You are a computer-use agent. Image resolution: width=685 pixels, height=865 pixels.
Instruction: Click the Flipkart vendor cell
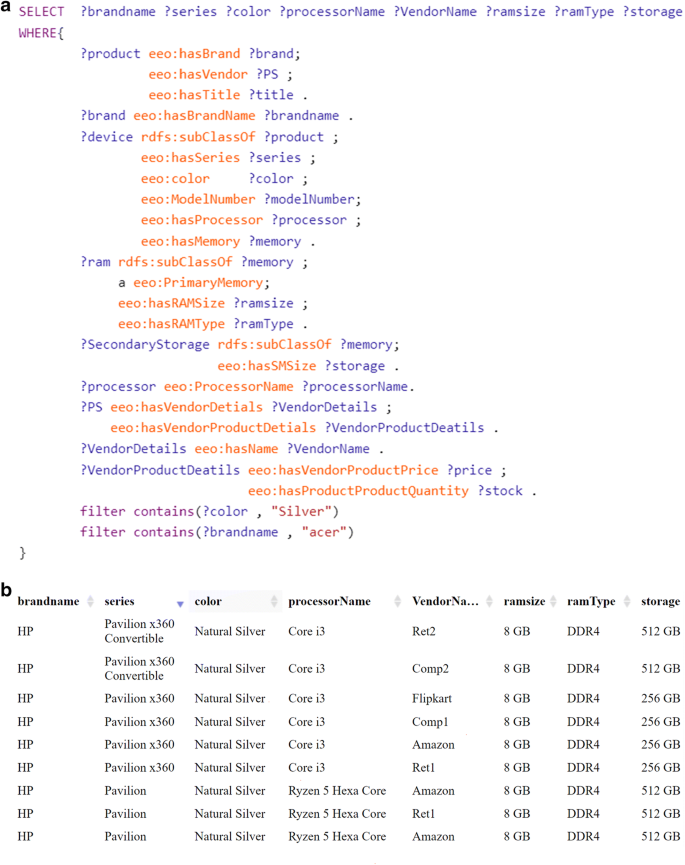pos(432,698)
